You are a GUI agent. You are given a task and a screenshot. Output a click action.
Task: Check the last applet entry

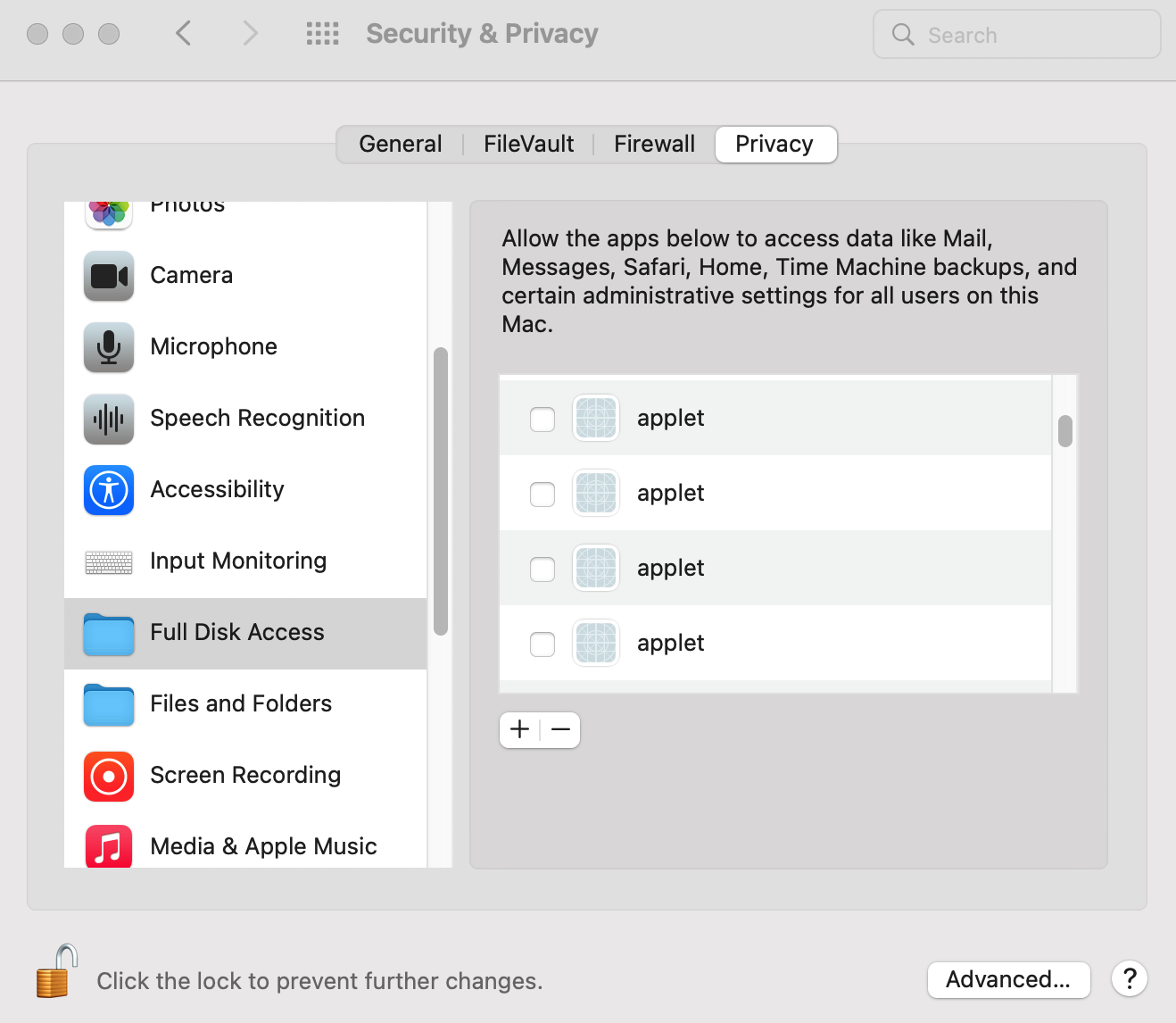click(x=542, y=644)
